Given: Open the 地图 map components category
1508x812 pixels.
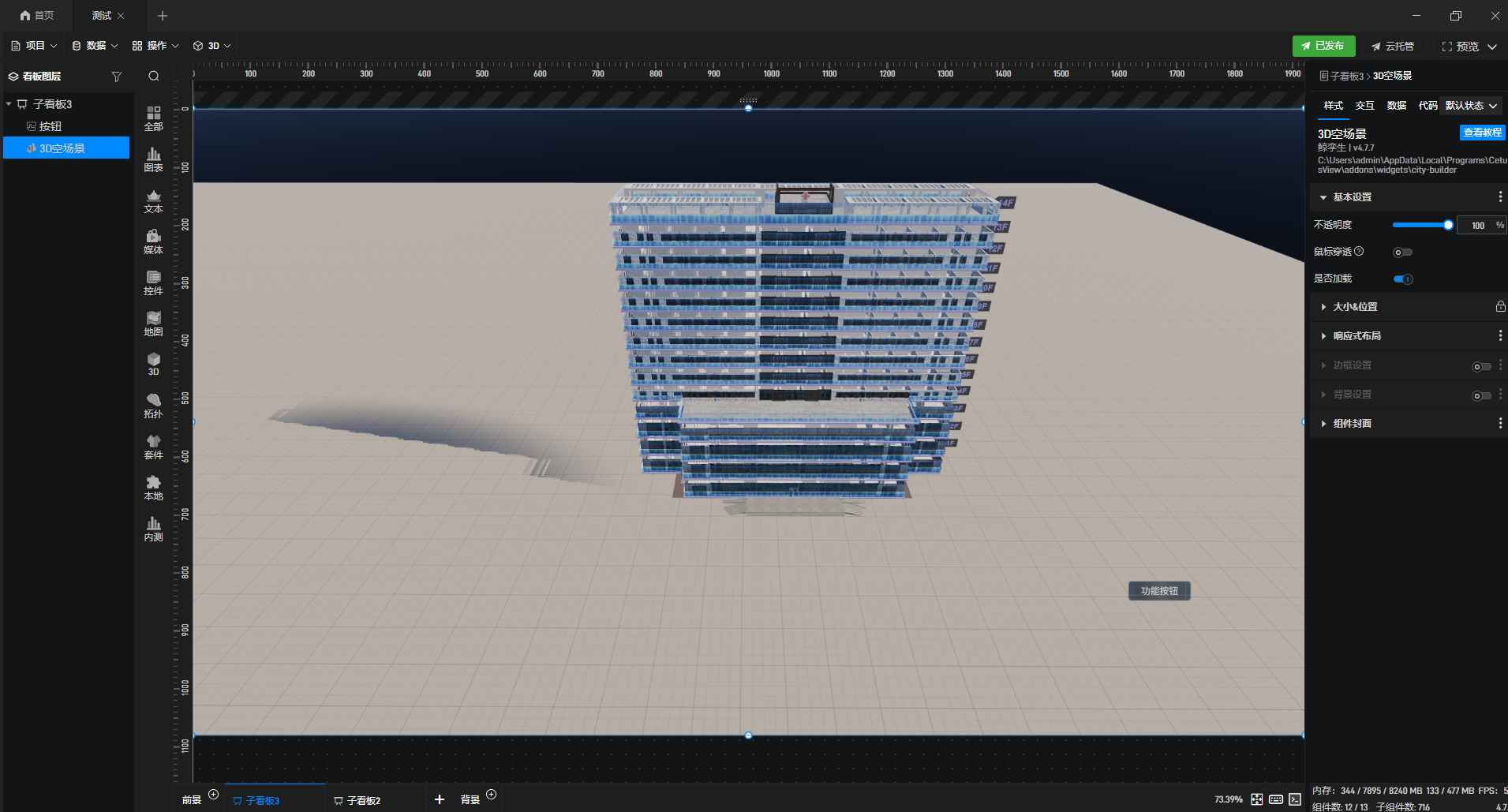Looking at the screenshot, I should point(153,324).
